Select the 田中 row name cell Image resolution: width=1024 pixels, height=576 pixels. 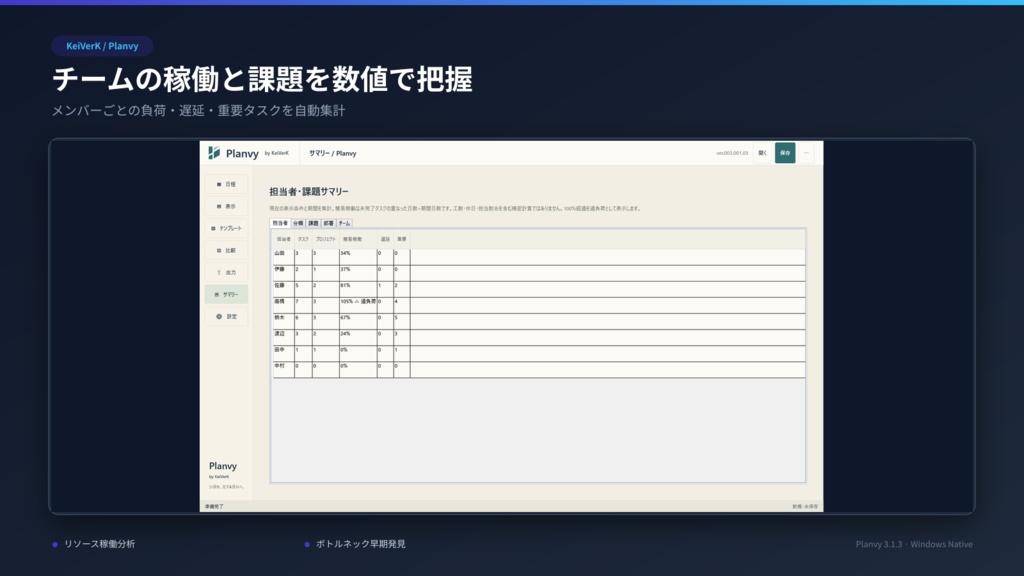[283, 353]
